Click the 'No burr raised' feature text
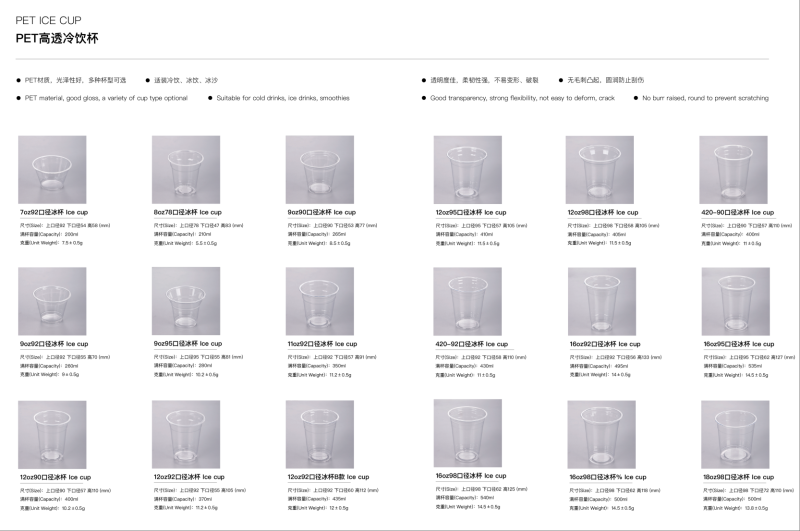Screen dimensions: 800x531 coord(705,98)
